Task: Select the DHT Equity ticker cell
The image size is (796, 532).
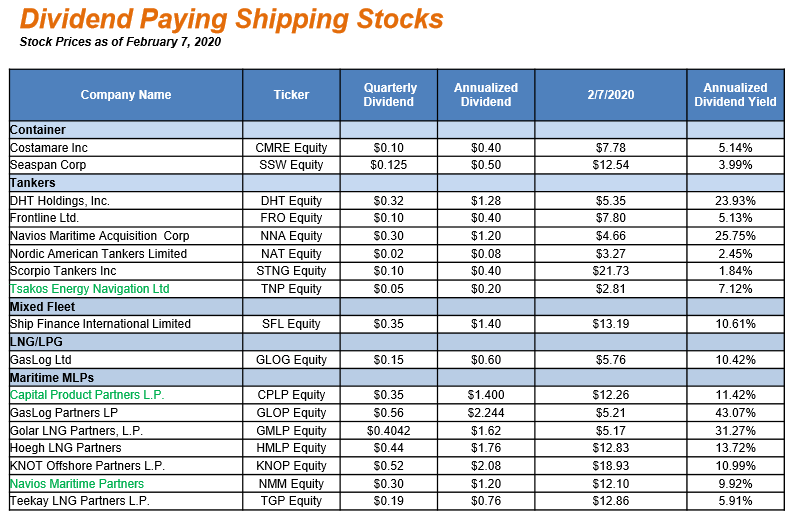Action: click(x=291, y=201)
